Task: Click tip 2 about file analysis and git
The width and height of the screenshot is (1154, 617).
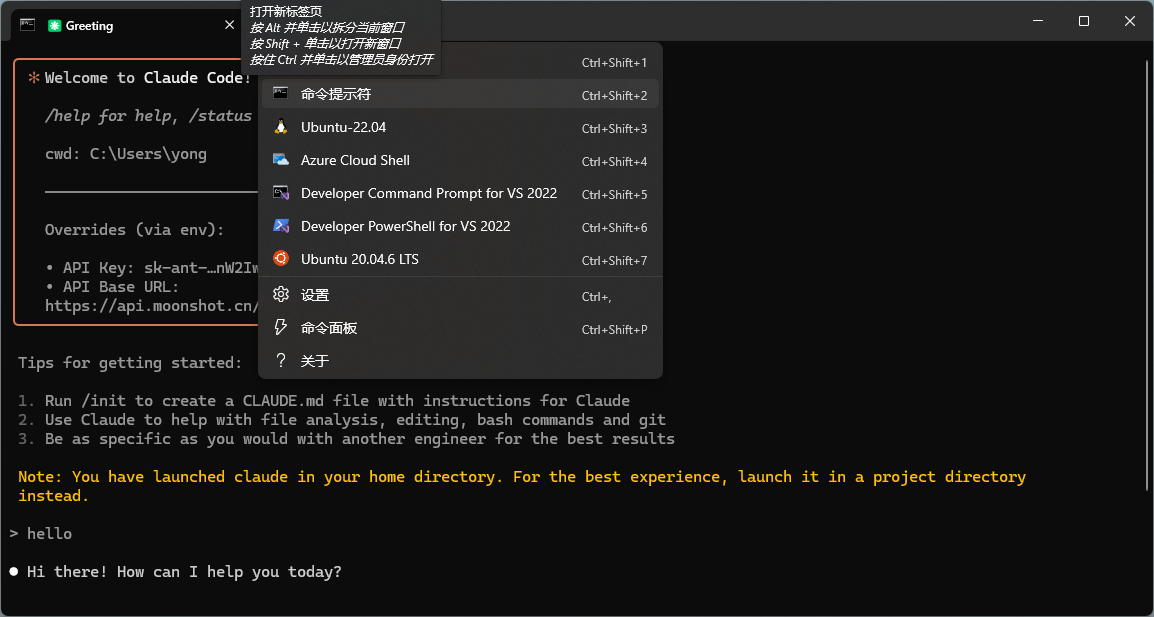Action: pos(341,420)
